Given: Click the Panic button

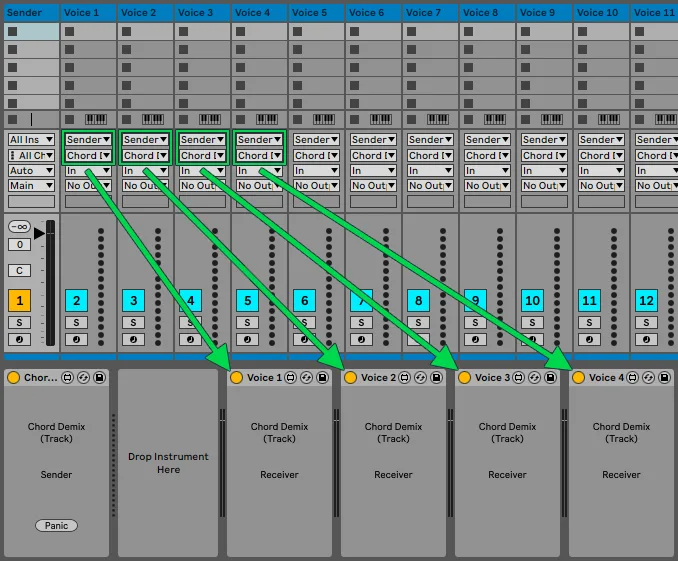Looking at the screenshot, I should 57,526.
